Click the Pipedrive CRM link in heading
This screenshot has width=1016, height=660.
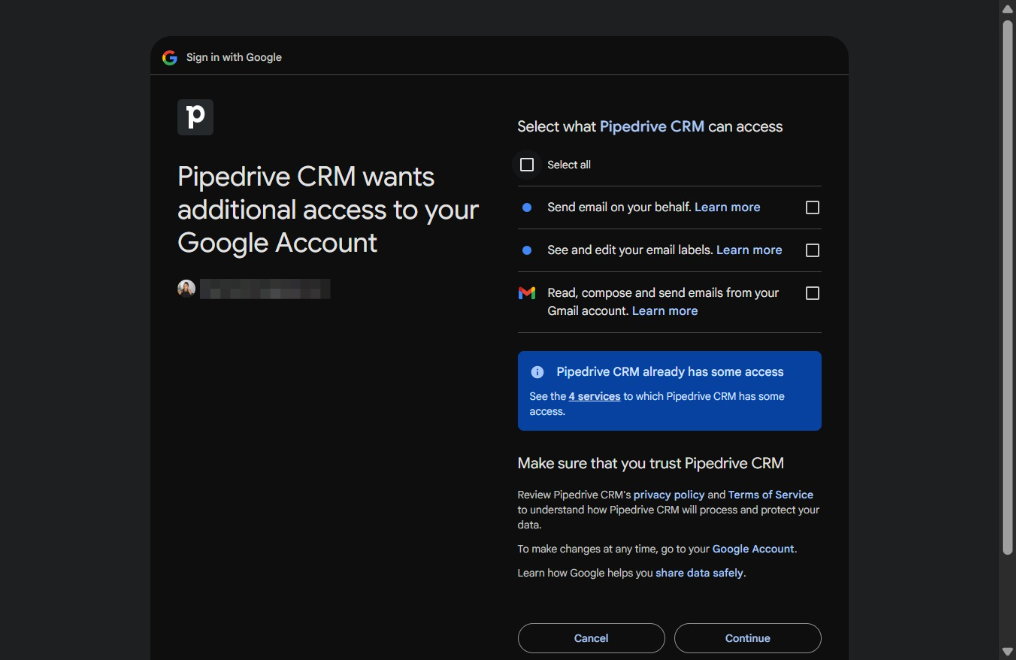tap(652, 126)
